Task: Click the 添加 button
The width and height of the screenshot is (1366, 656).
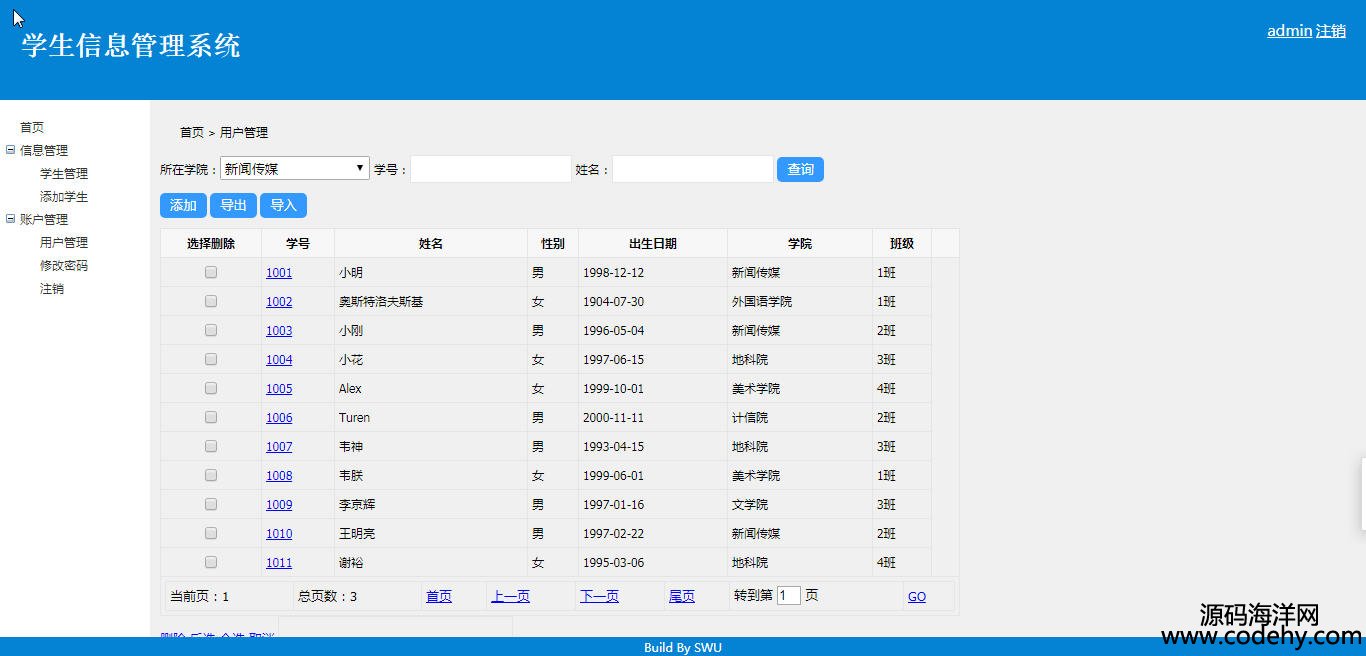Action: click(x=183, y=205)
